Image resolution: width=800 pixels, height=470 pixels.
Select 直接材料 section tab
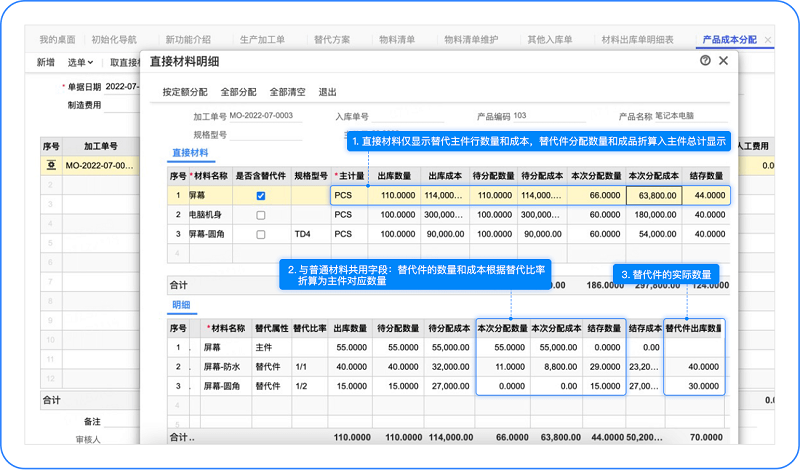point(190,153)
